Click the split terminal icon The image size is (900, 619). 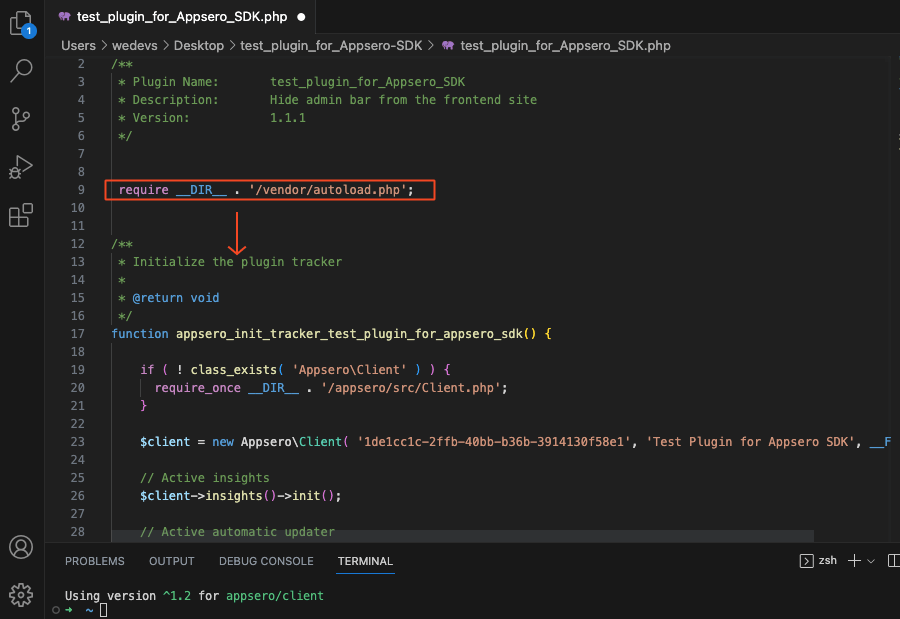pos(893,561)
